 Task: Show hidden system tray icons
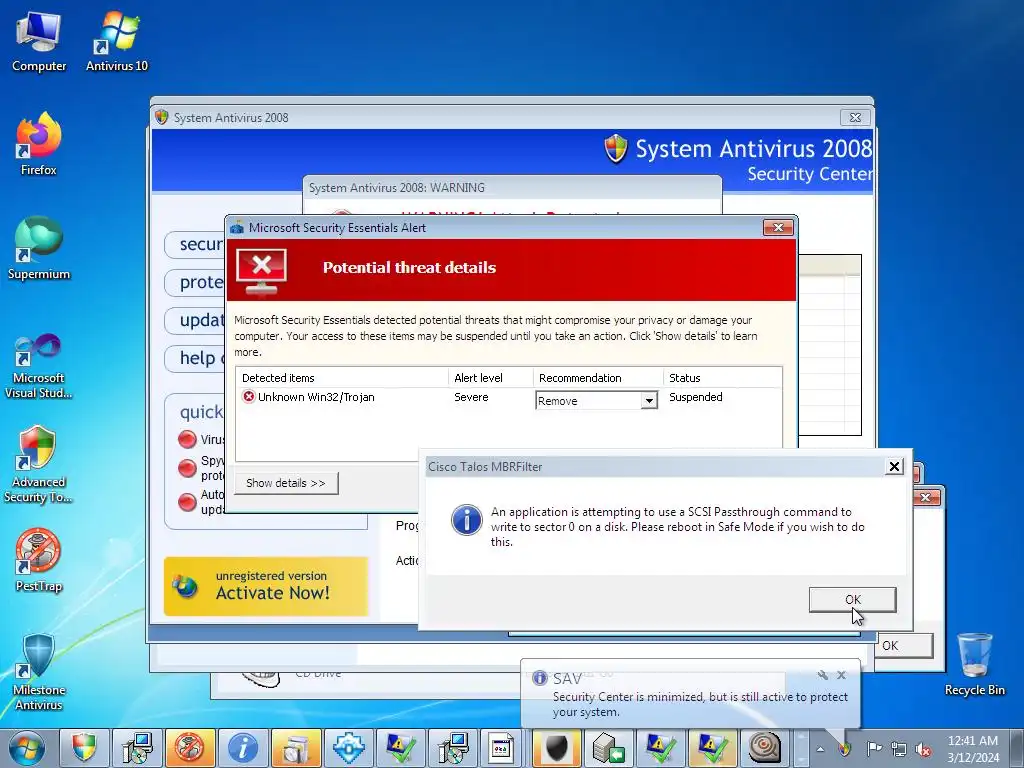tap(820, 749)
